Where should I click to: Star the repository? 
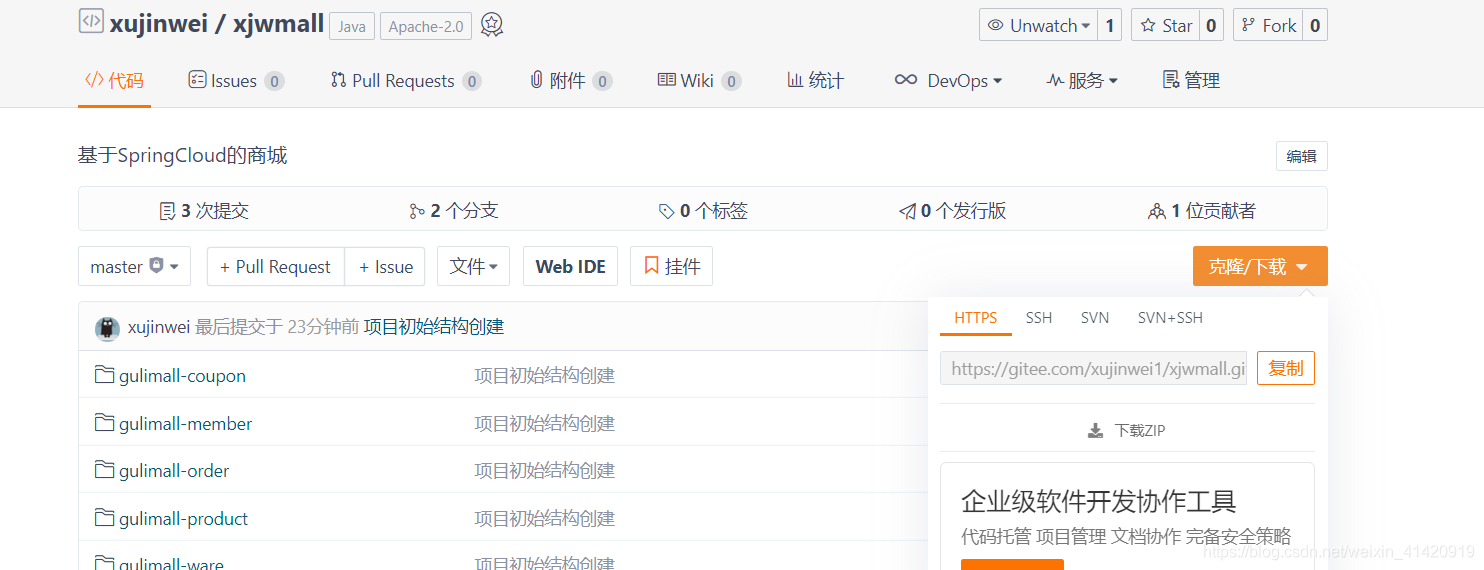[1165, 26]
